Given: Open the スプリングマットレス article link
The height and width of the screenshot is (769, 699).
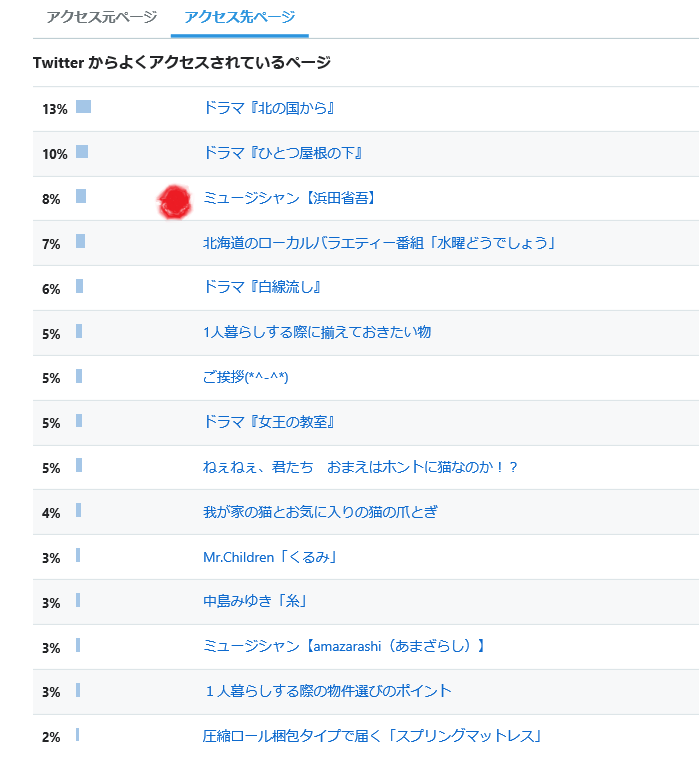Looking at the screenshot, I should click(x=372, y=736).
